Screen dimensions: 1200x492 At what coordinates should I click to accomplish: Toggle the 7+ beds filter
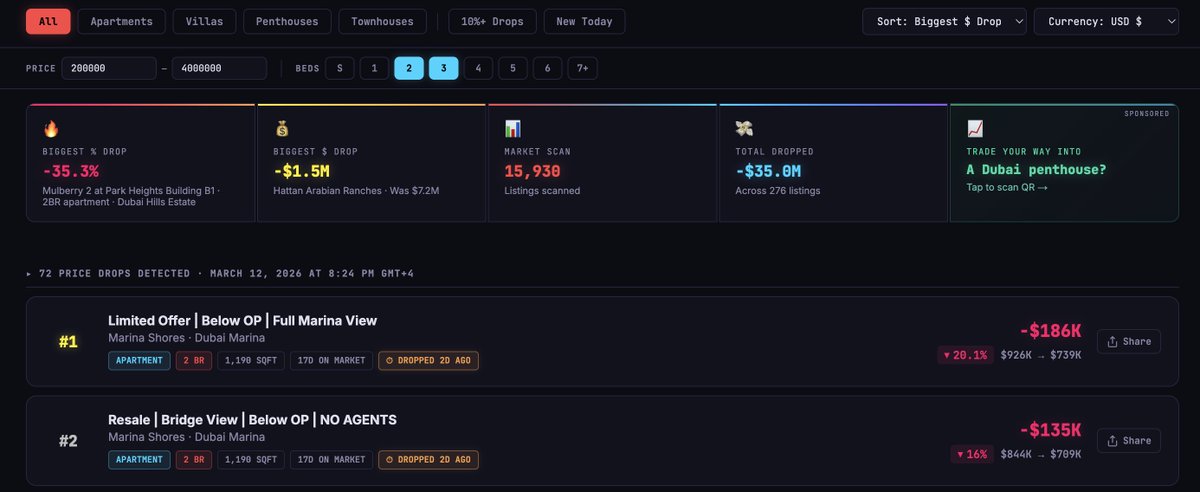[x=583, y=68]
